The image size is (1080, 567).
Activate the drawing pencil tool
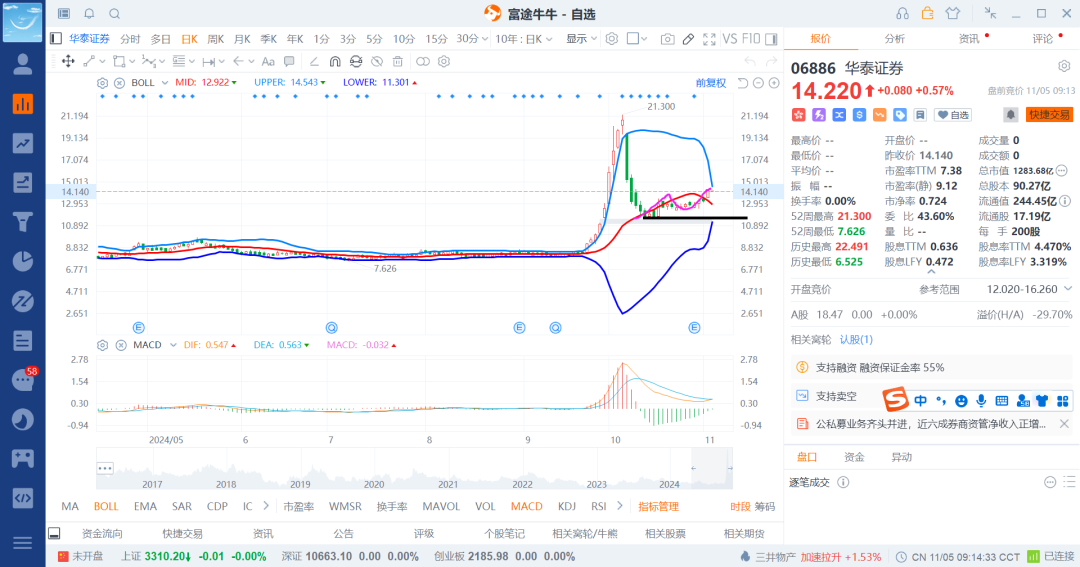click(688, 39)
